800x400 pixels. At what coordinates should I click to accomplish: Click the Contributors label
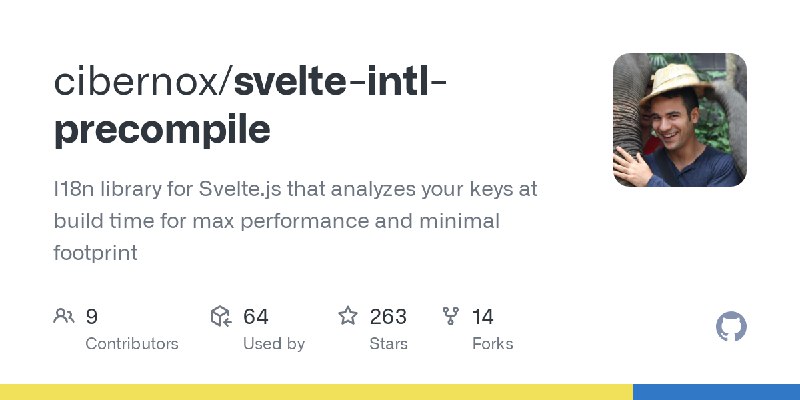[132, 344]
